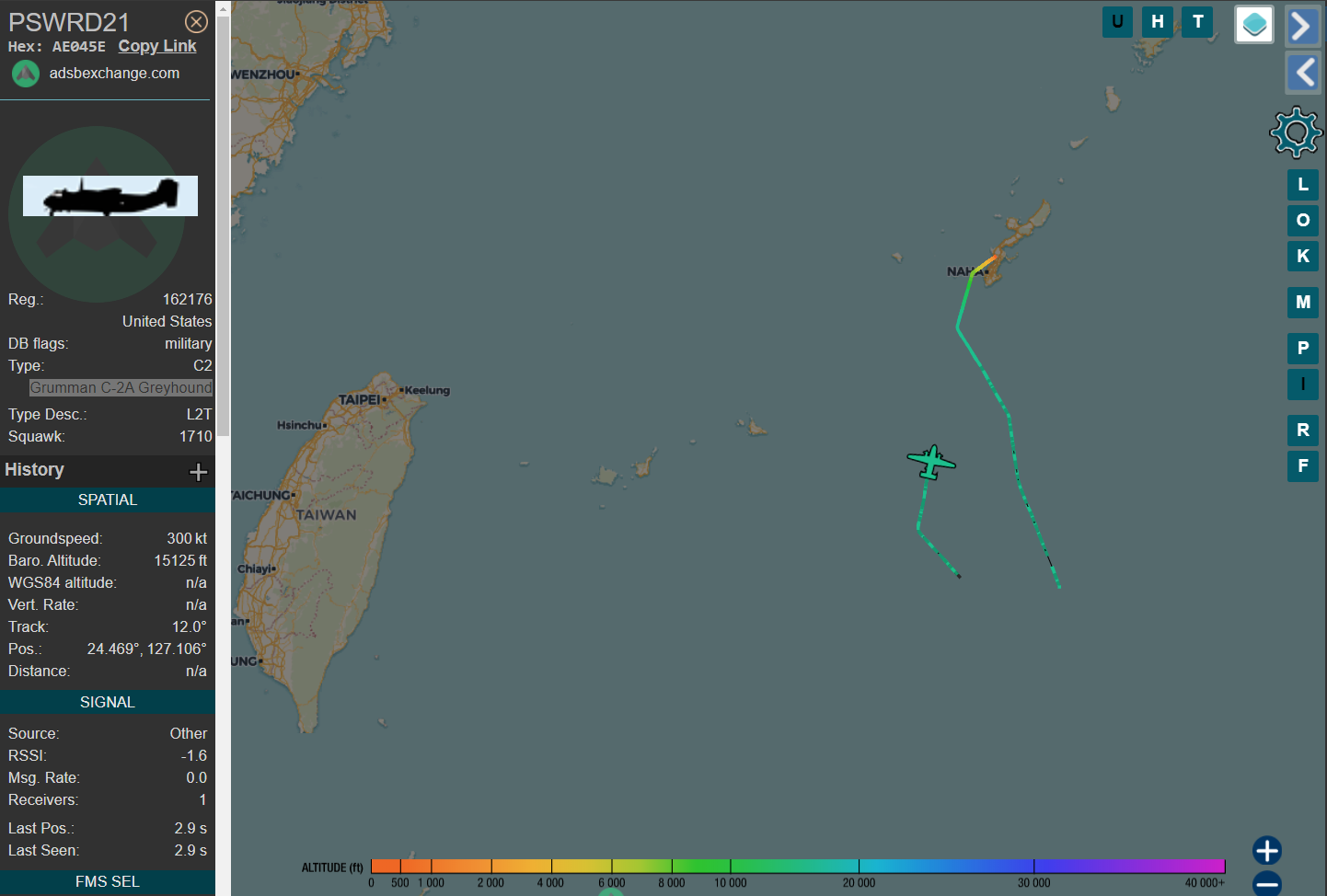Click the PSWRD21 callsign title

(x=69, y=22)
